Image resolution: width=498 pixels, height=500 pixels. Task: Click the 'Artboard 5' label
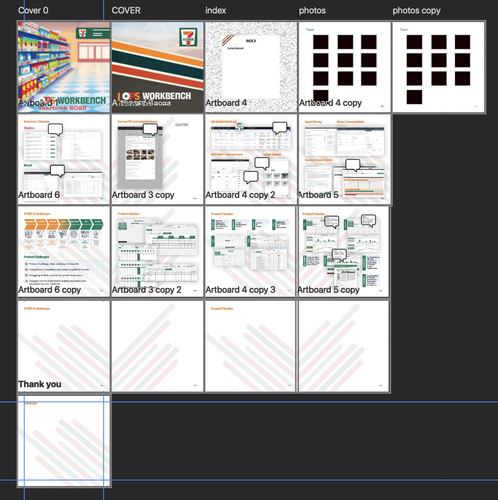[x=318, y=195]
